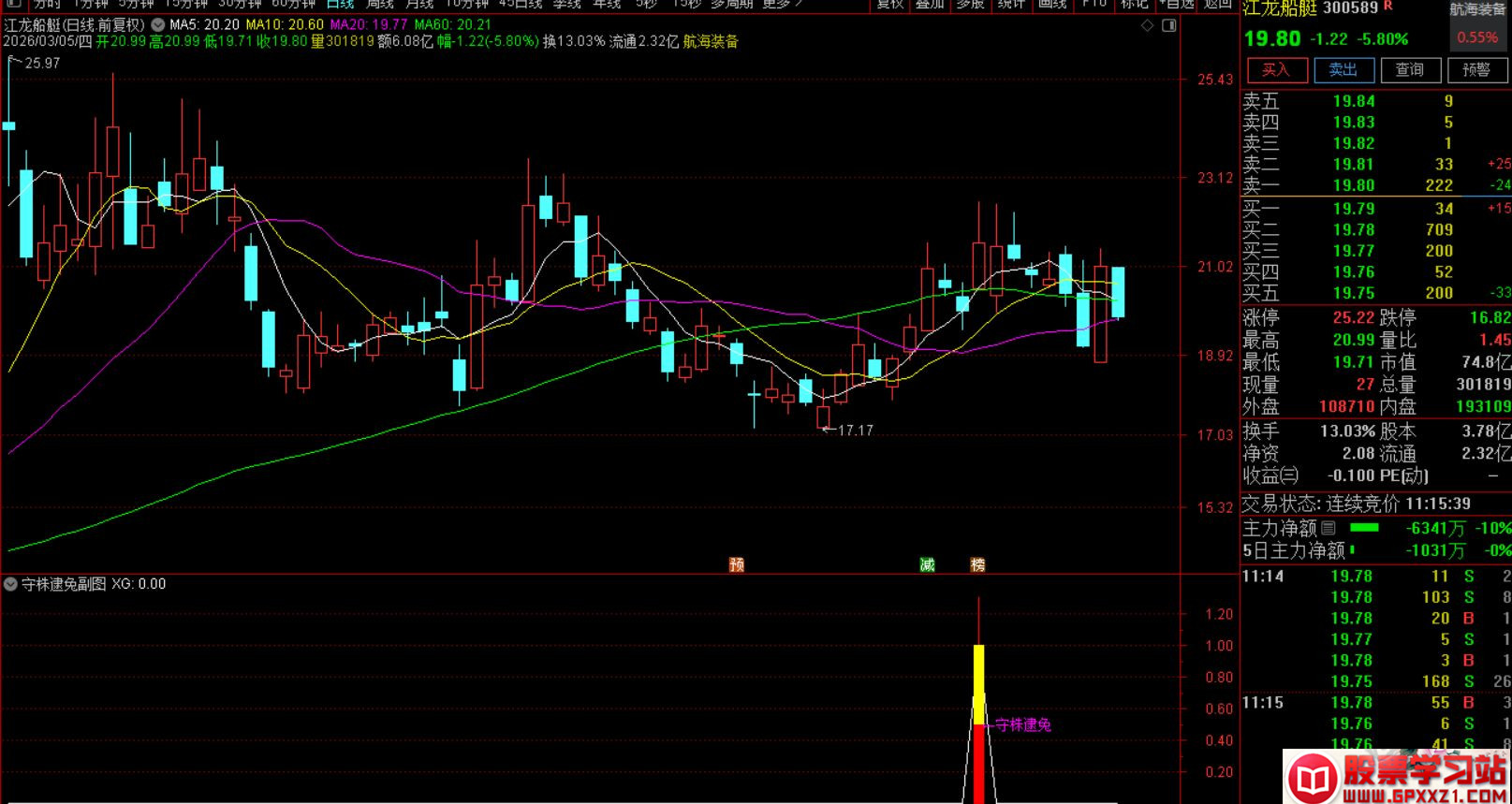Click the 卖出 sell button
The image size is (1512, 804).
pos(1343,70)
